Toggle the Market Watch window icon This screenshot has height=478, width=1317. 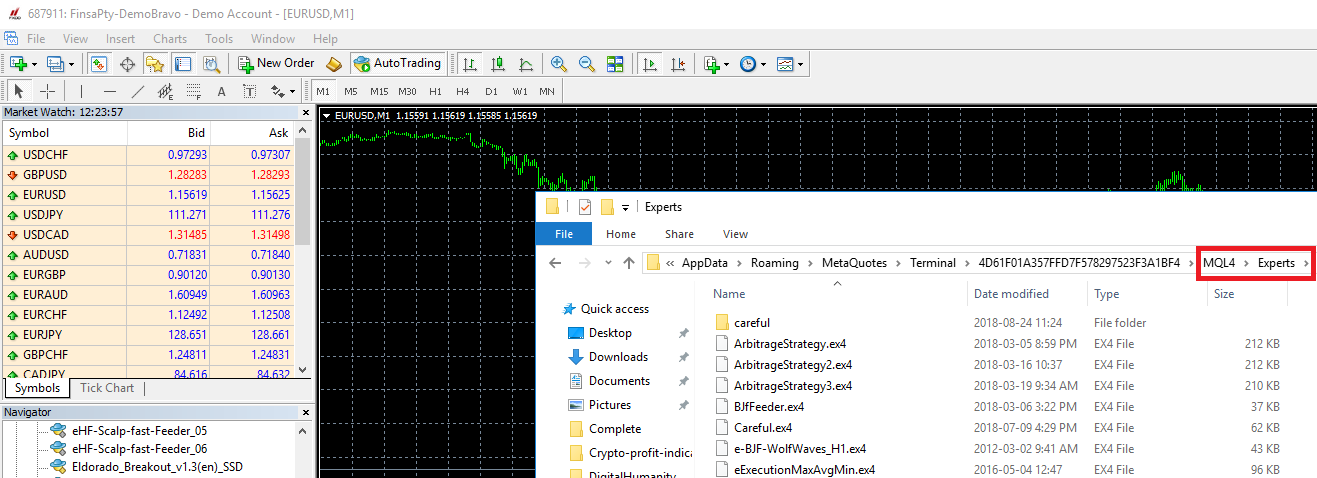(x=98, y=63)
